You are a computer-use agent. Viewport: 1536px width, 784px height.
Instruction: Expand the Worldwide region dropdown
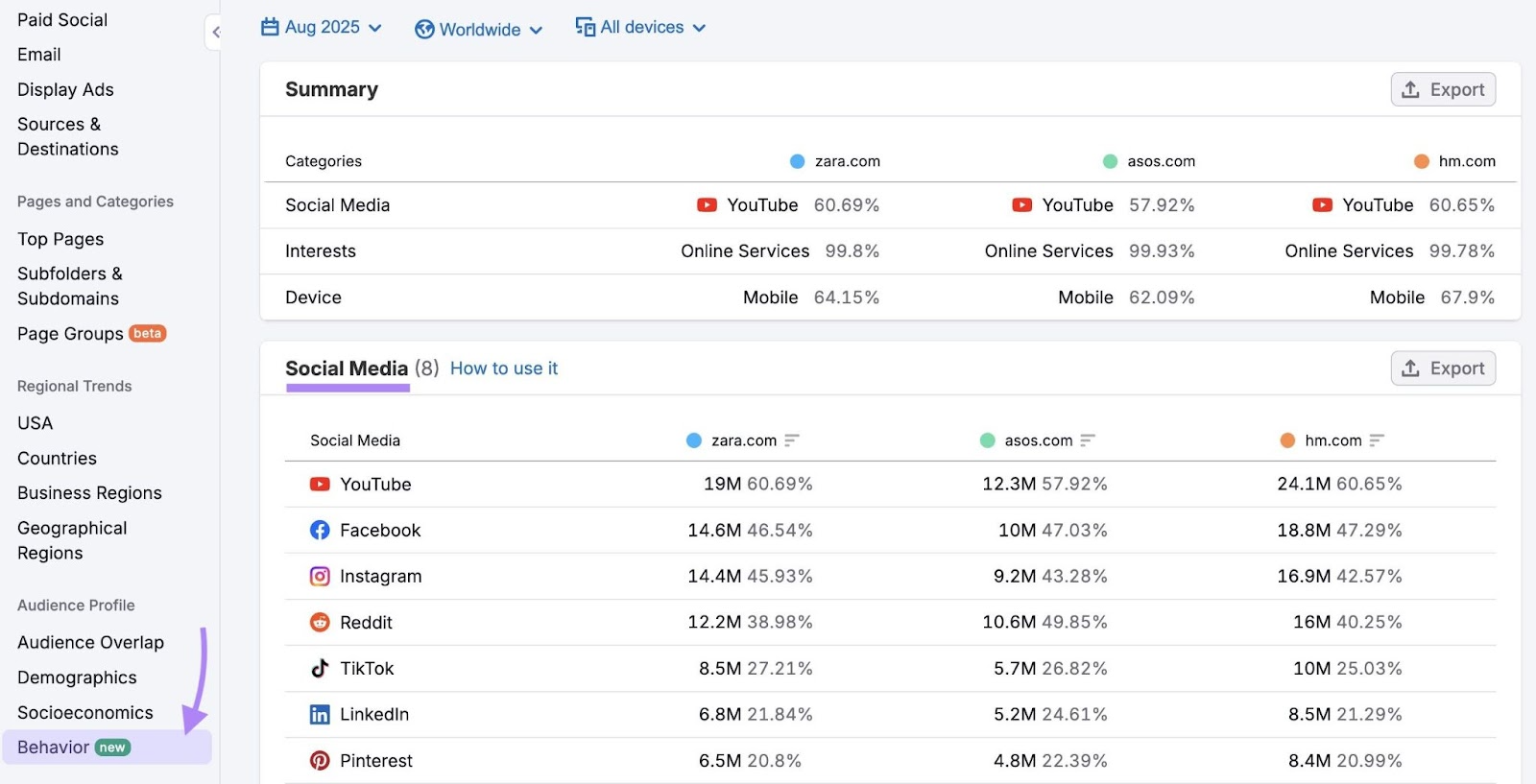coord(479,30)
